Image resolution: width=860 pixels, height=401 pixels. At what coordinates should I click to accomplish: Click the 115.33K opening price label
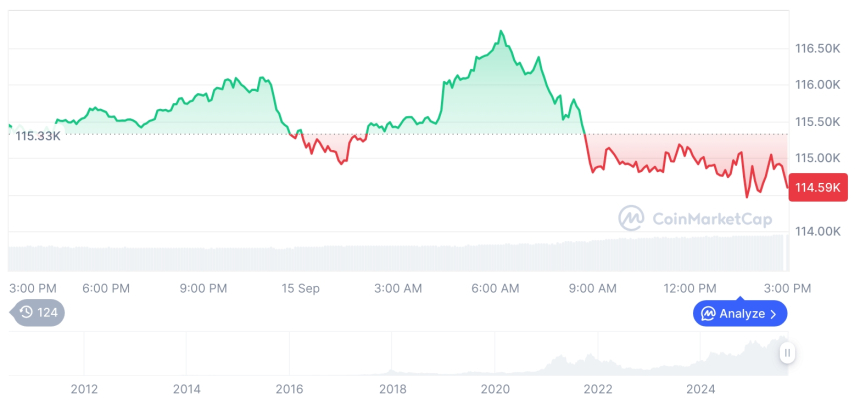click(38, 135)
